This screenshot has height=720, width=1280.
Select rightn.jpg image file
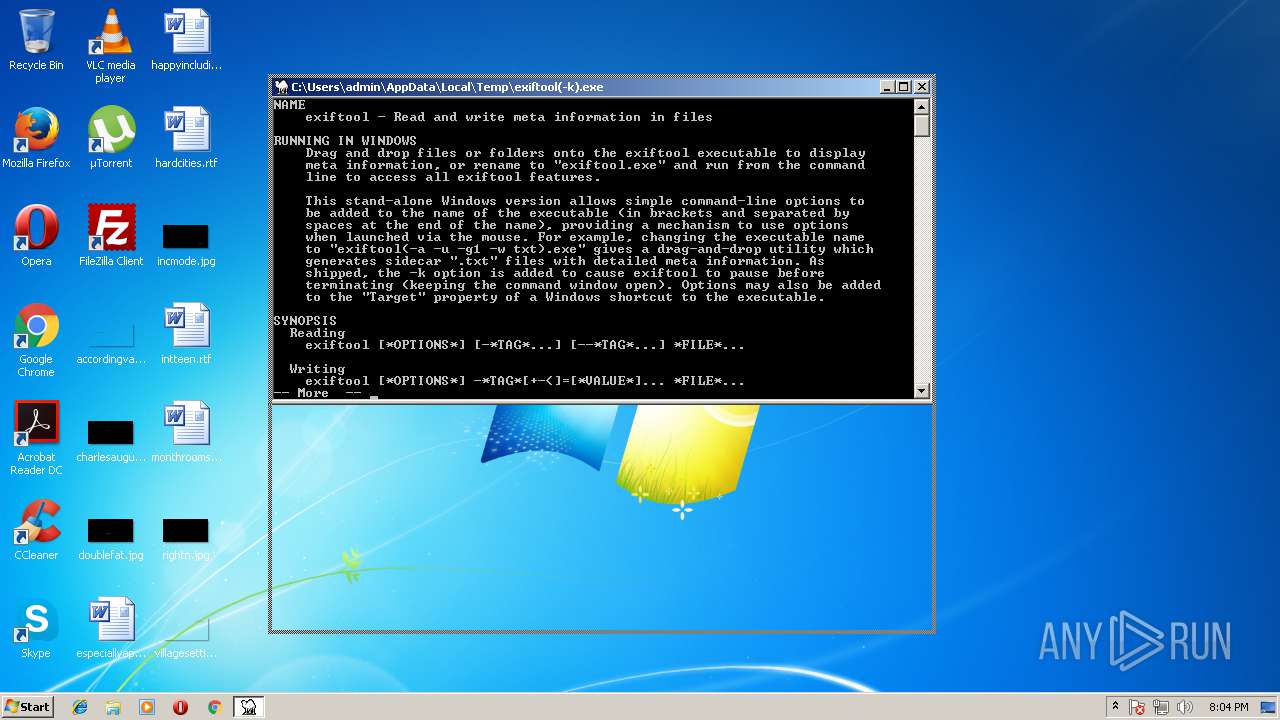coord(186,539)
